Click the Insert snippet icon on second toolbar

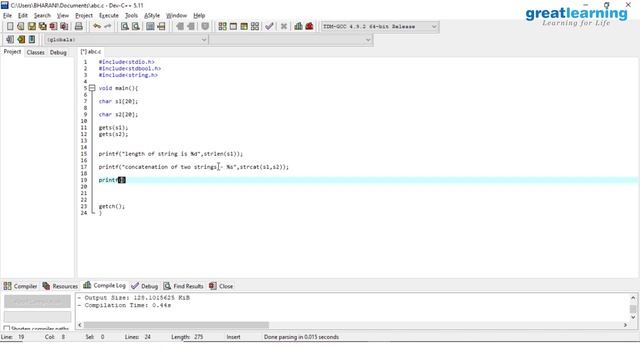pos(10,40)
